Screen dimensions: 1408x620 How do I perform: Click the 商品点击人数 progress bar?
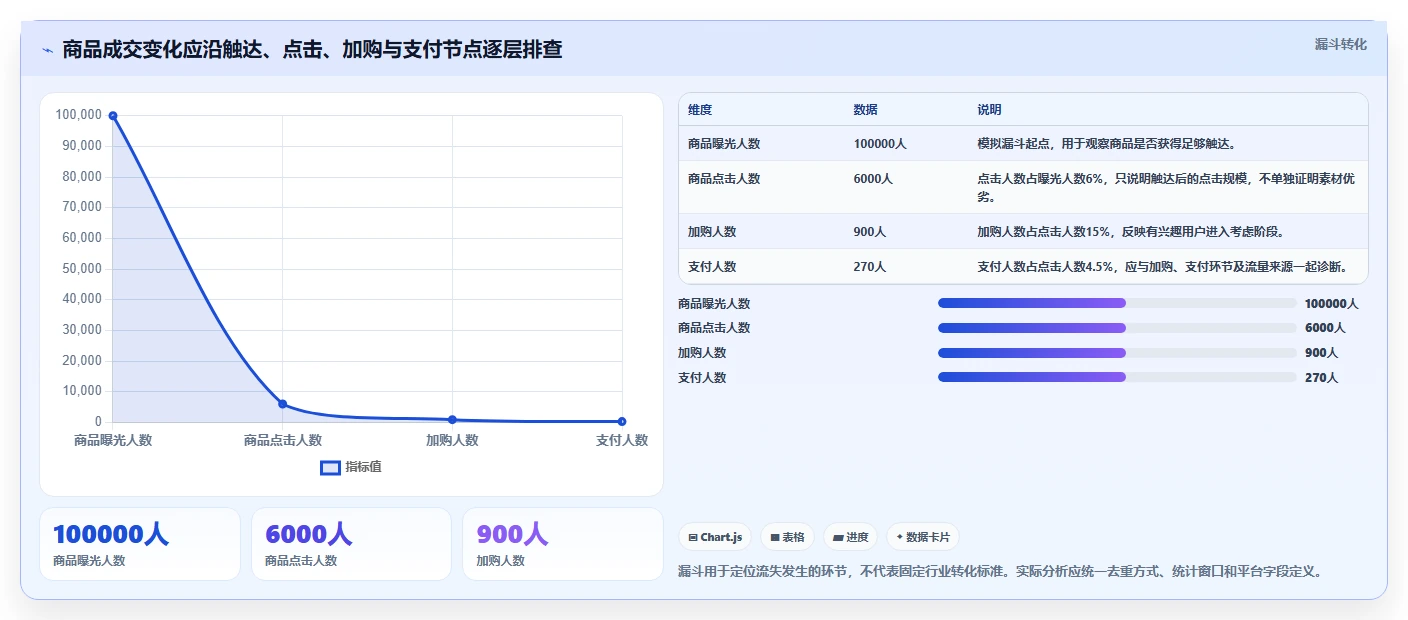pyautogui.click(x=1117, y=328)
